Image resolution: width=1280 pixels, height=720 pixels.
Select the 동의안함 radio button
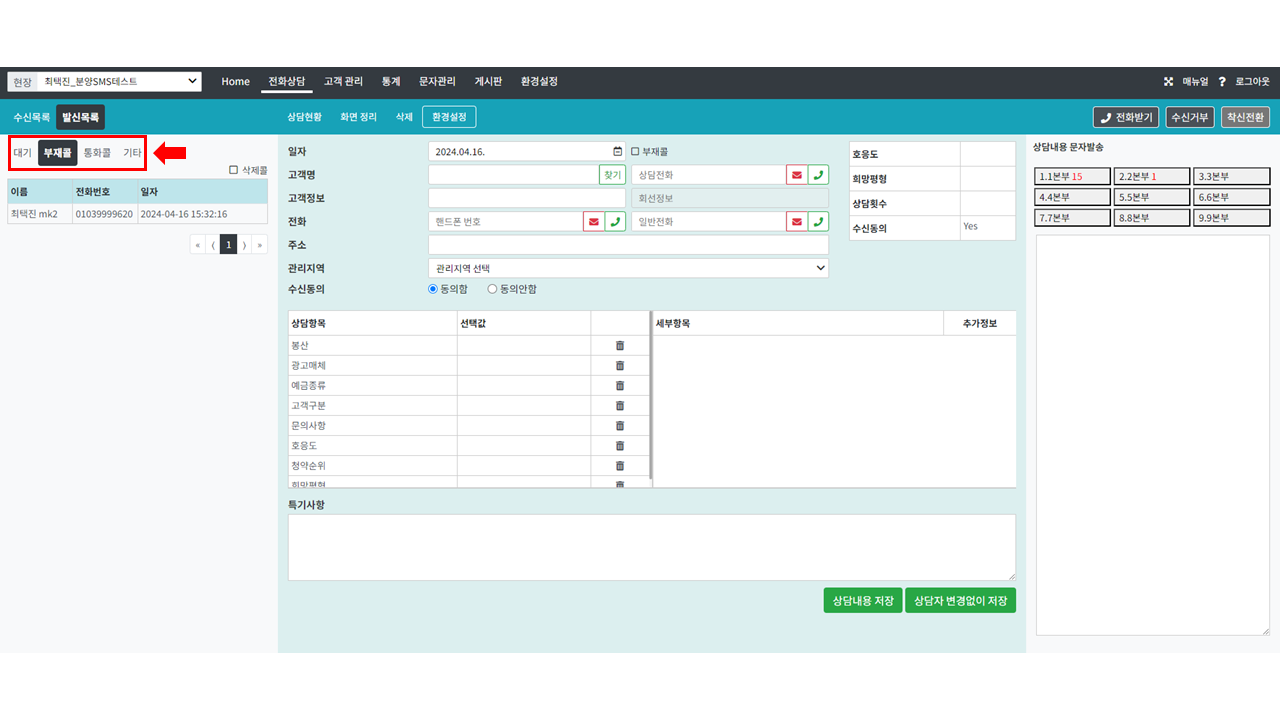point(492,289)
